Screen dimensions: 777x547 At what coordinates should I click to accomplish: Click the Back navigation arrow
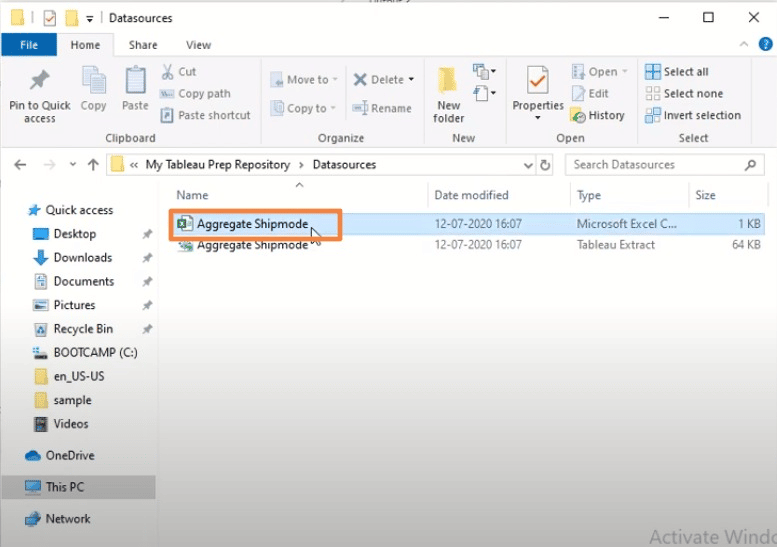[x=20, y=164]
